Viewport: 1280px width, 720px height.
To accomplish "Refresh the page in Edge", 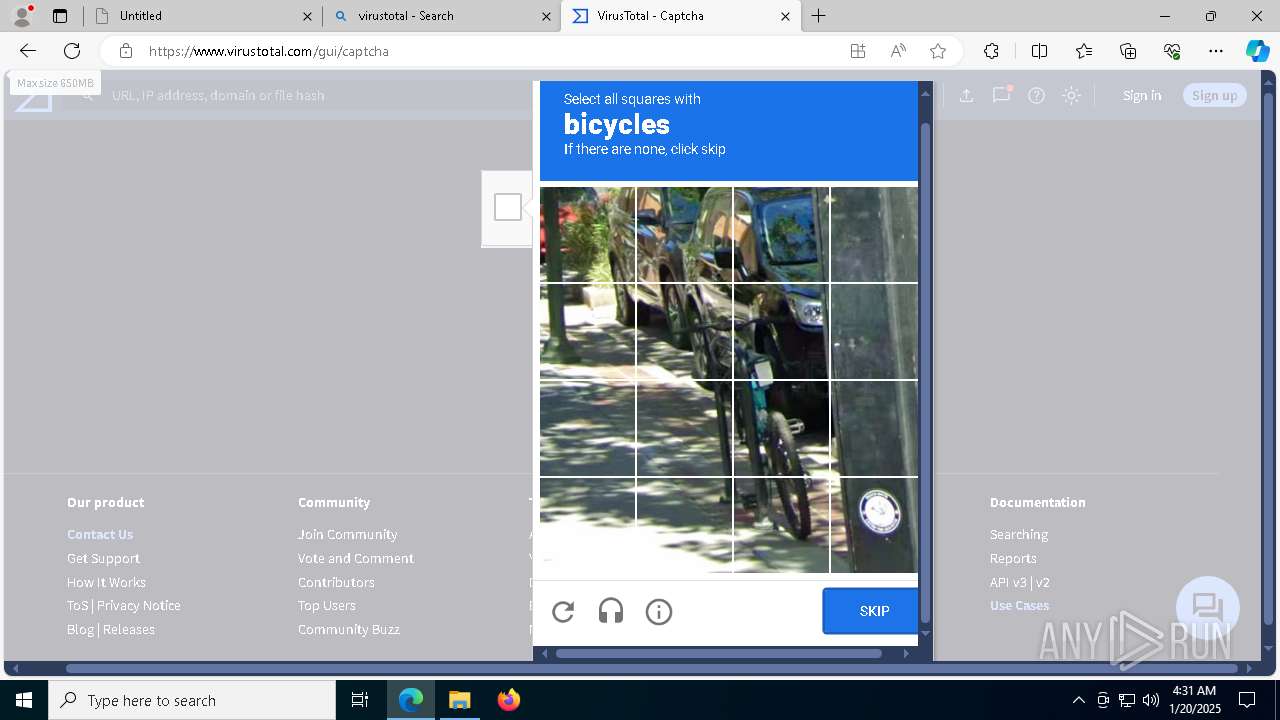I will [x=72, y=51].
